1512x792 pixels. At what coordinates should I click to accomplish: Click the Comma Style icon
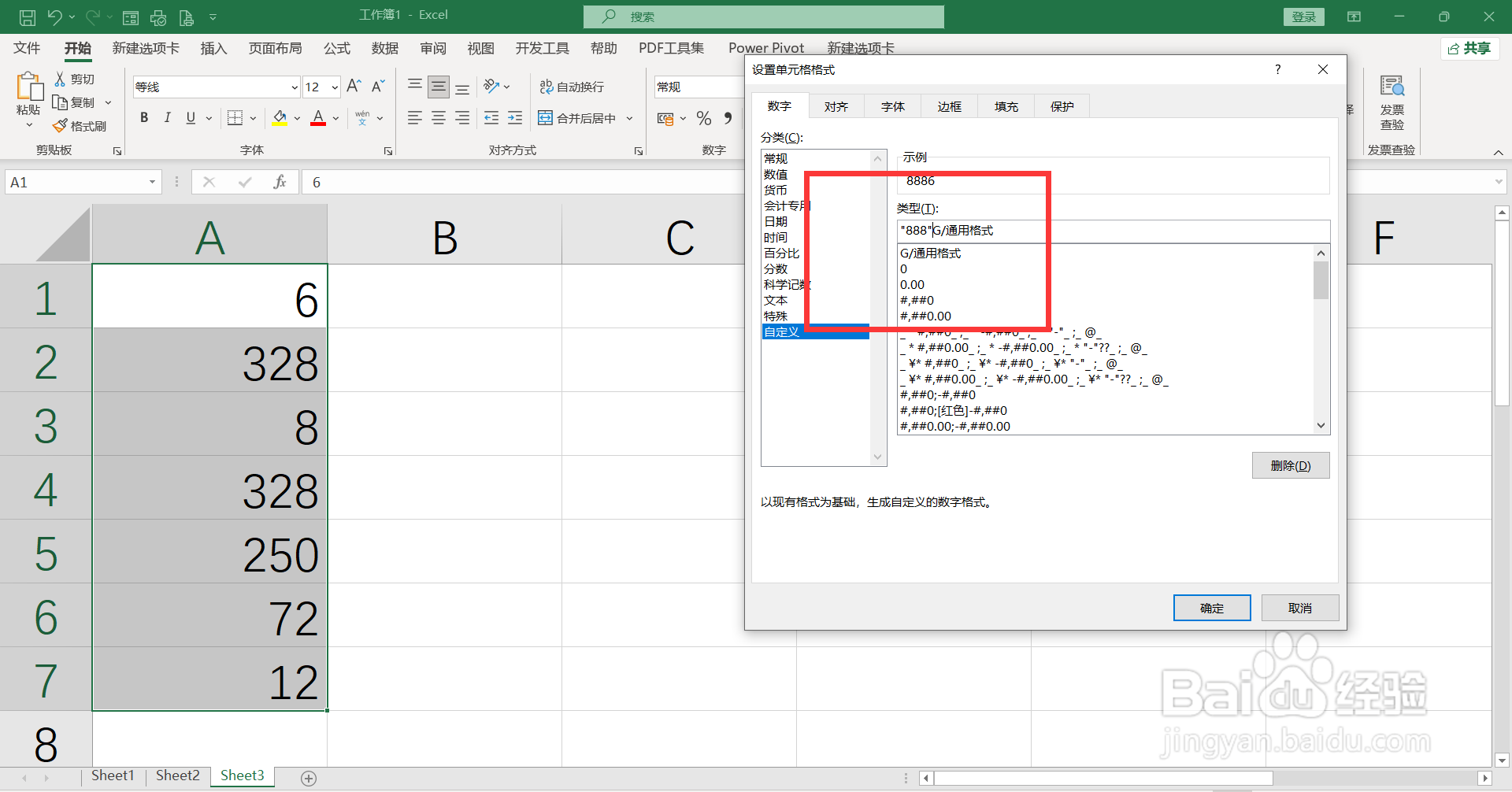[x=728, y=118]
